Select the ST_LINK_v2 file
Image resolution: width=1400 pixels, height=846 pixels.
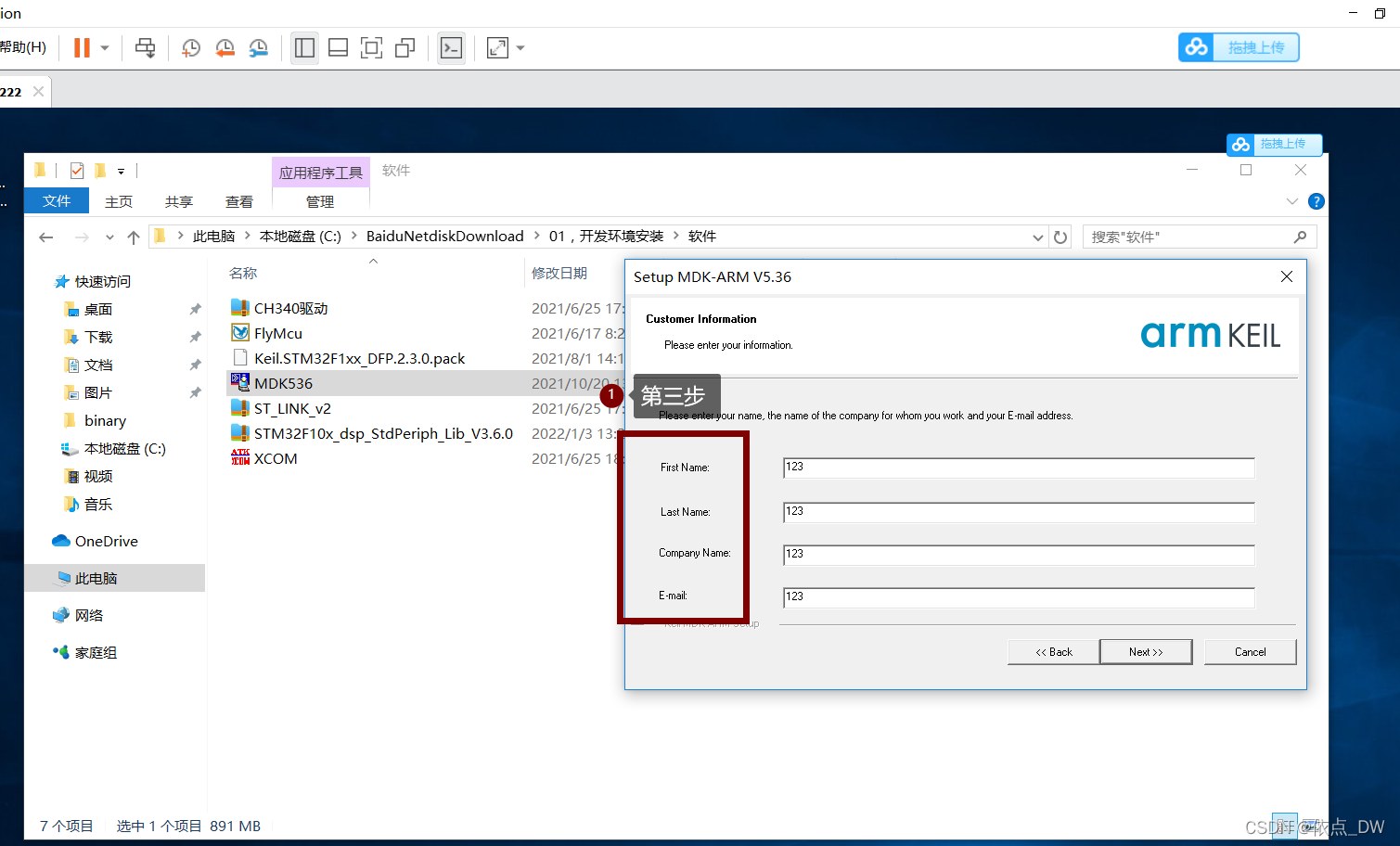coord(292,408)
